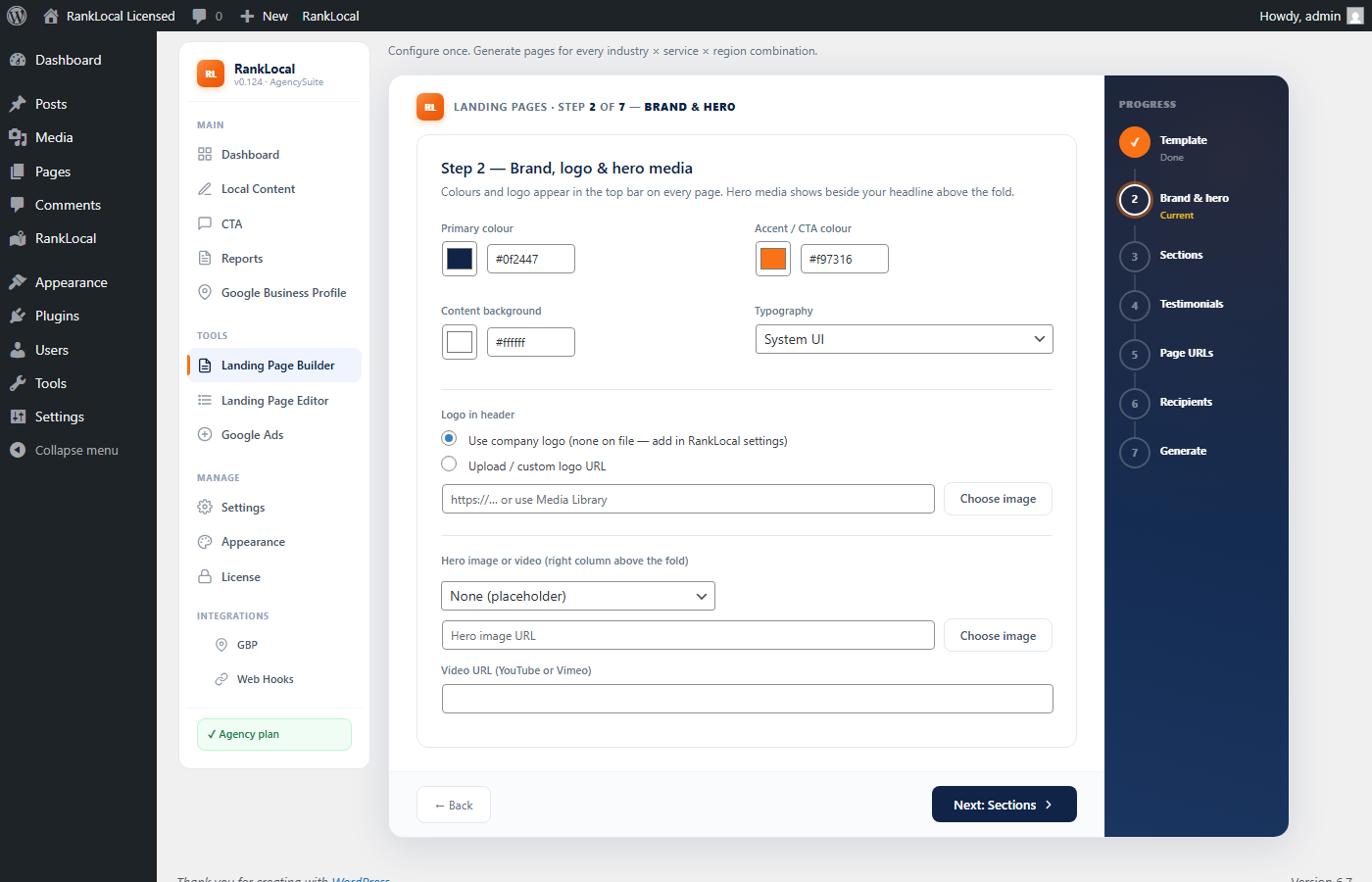Screen dimensions: 1372x882
Task: Click the GBP location pin icon
Action: [221, 645]
